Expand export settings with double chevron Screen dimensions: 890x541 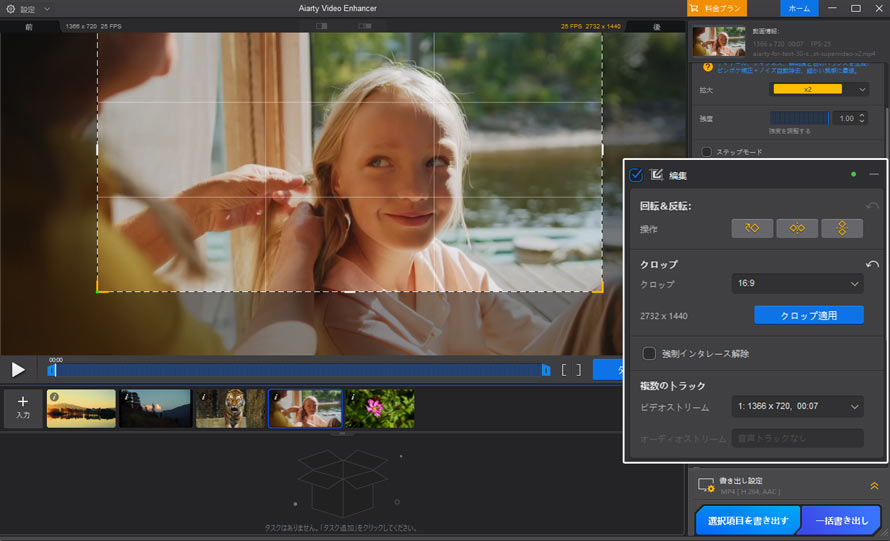pos(874,485)
